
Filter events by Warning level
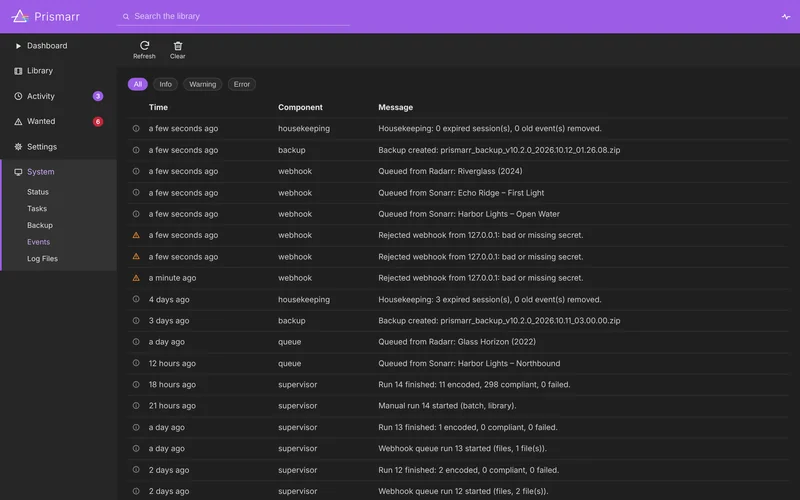pyautogui.click(x=203, y=84)
